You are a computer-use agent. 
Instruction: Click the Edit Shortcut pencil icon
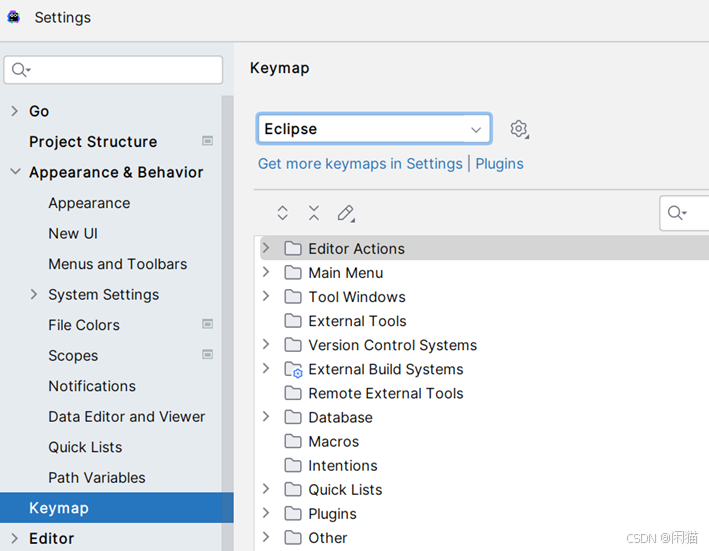345,213
